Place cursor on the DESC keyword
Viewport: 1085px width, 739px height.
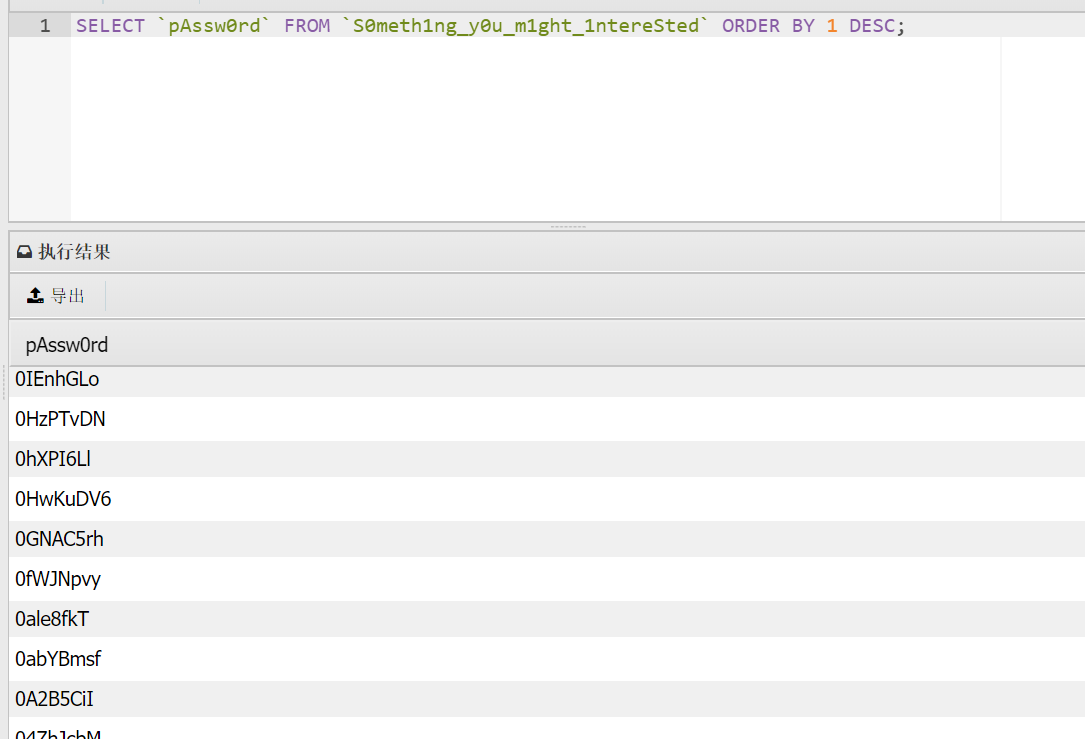pyautogui.click(x=871, y=26)
